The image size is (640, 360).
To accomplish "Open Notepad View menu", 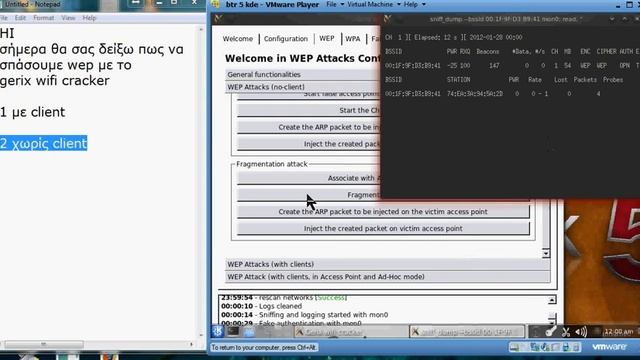I will tap(68, 18).
